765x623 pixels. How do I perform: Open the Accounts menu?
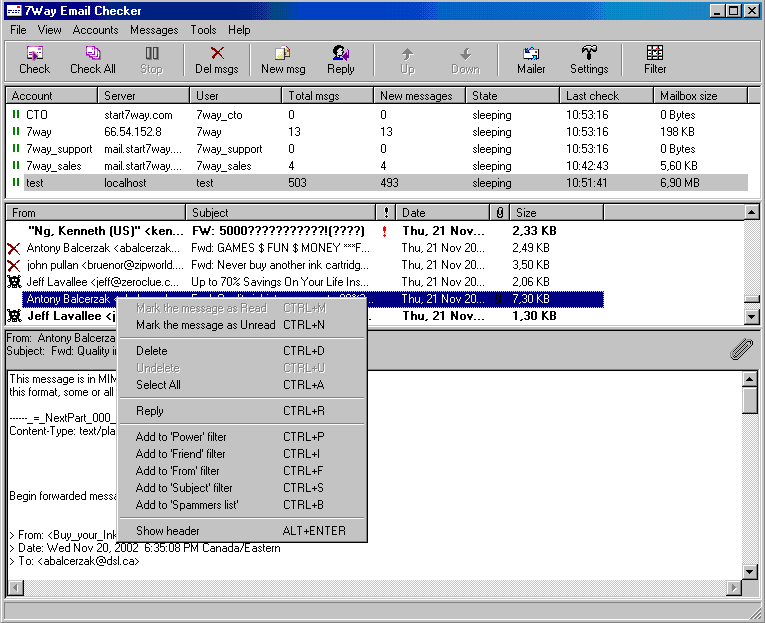coord(95,30)
